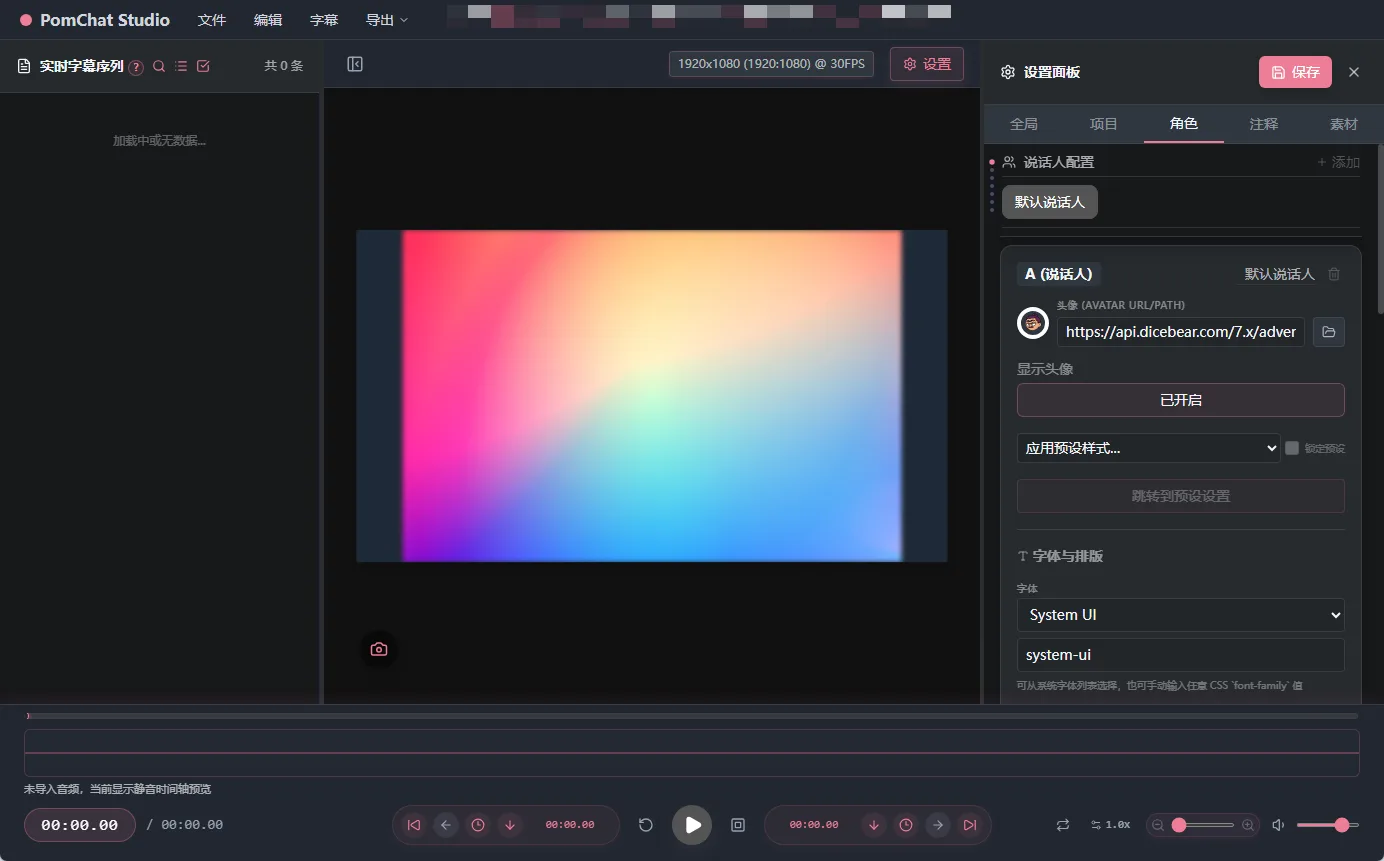Image resolution: width=1384 pixels, height=861 pixels.
Task: Click the timeline zoom slider
Action: 1203,825
